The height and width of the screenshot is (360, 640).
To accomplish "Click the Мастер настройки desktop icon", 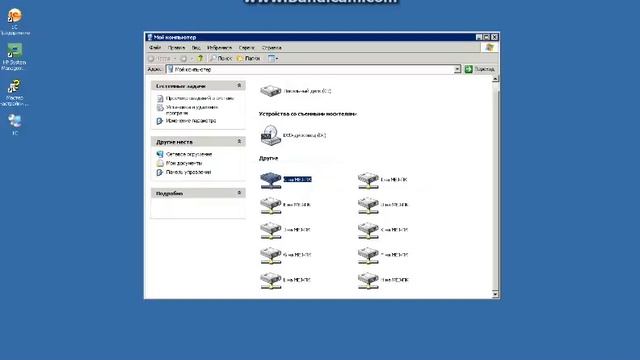I will (x=15, y=86).
